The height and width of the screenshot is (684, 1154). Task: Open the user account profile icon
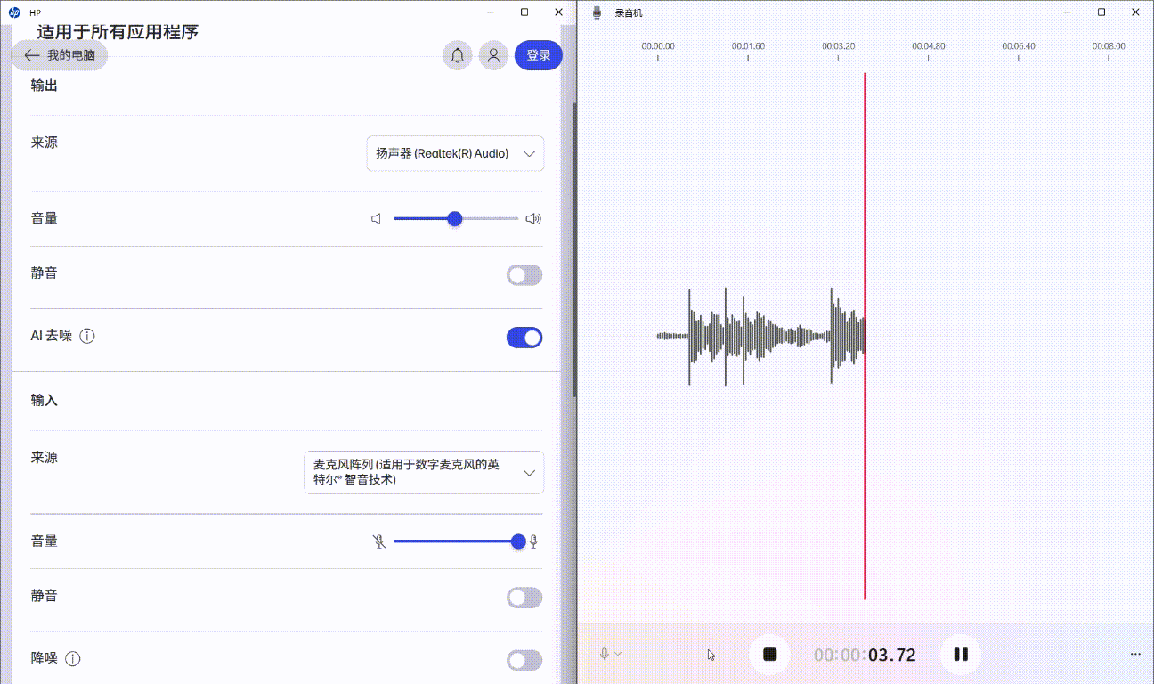(493, 56)
